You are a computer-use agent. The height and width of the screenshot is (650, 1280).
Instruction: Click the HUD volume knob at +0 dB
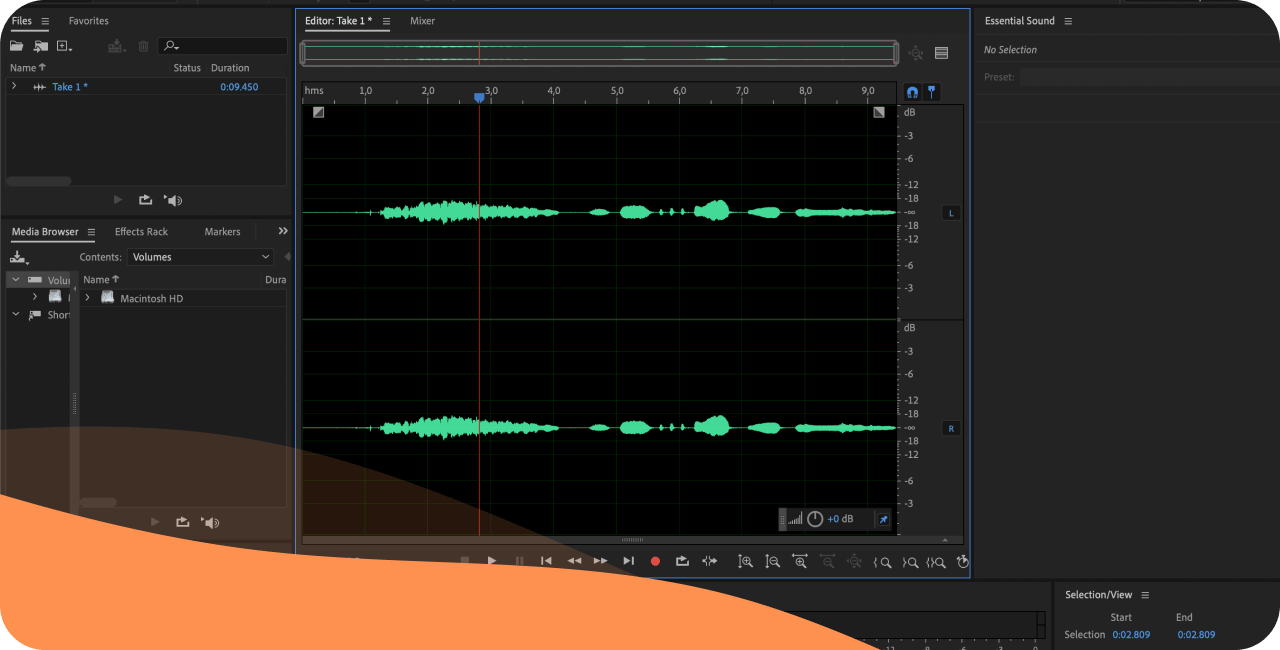(815, 519)
